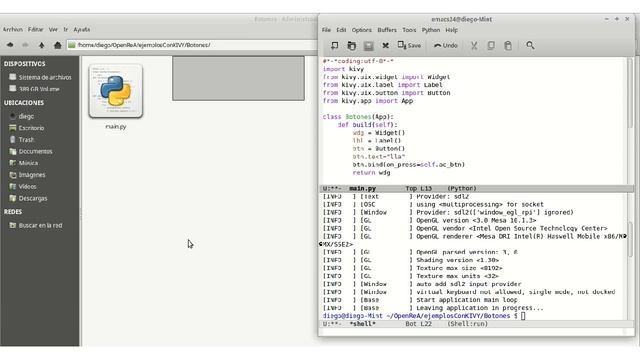Image resolution: width=640 pixels, height=360 pixels.
Task: Click the Paste clipboard icon in Emacs
Action: [x=508, y=45]
